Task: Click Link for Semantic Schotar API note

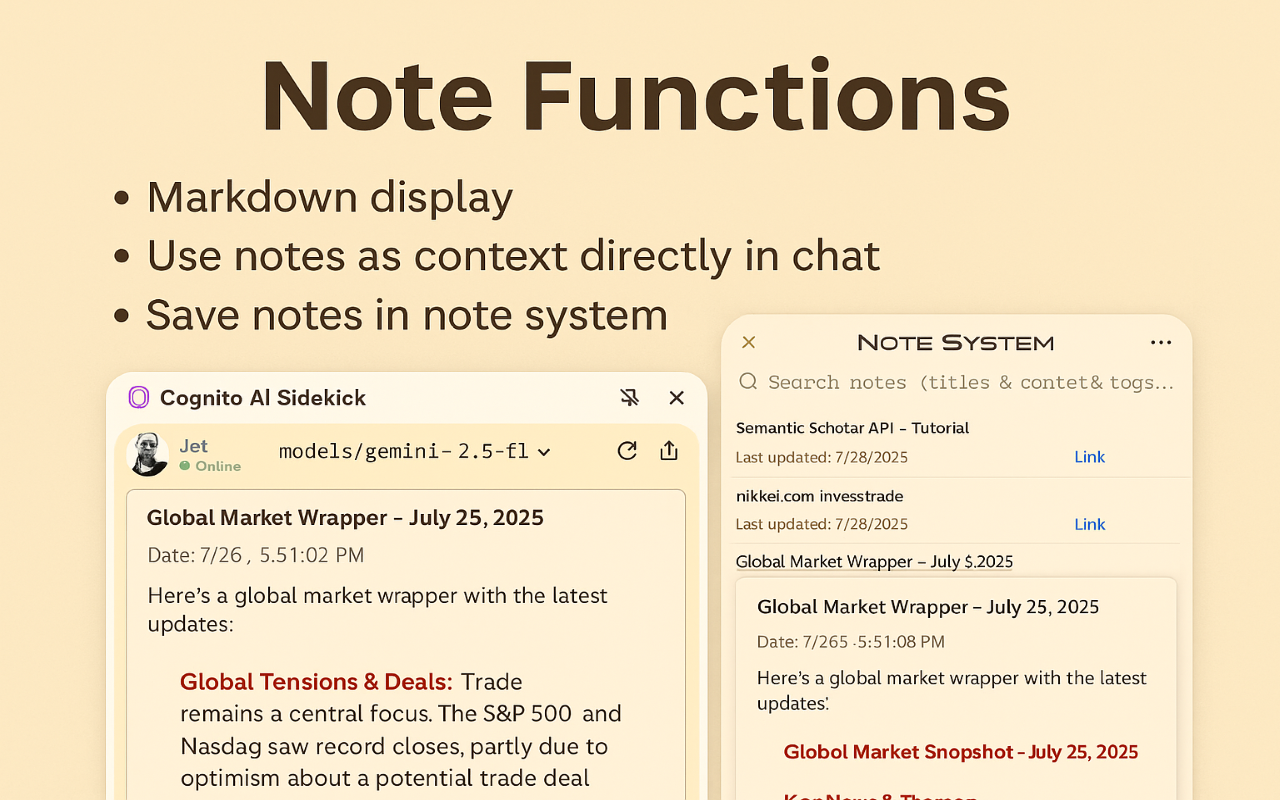Action: click(x=1089, y=457)
